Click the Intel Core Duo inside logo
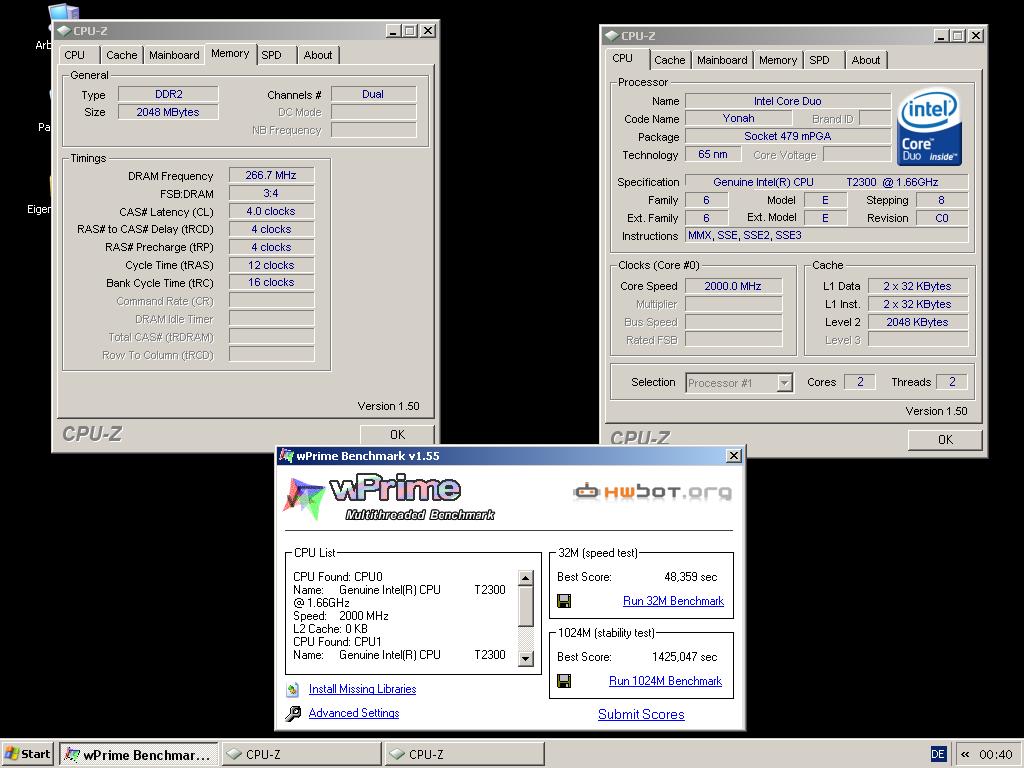Viewport: 1024px width, 768px height. [x=929, y=126]
